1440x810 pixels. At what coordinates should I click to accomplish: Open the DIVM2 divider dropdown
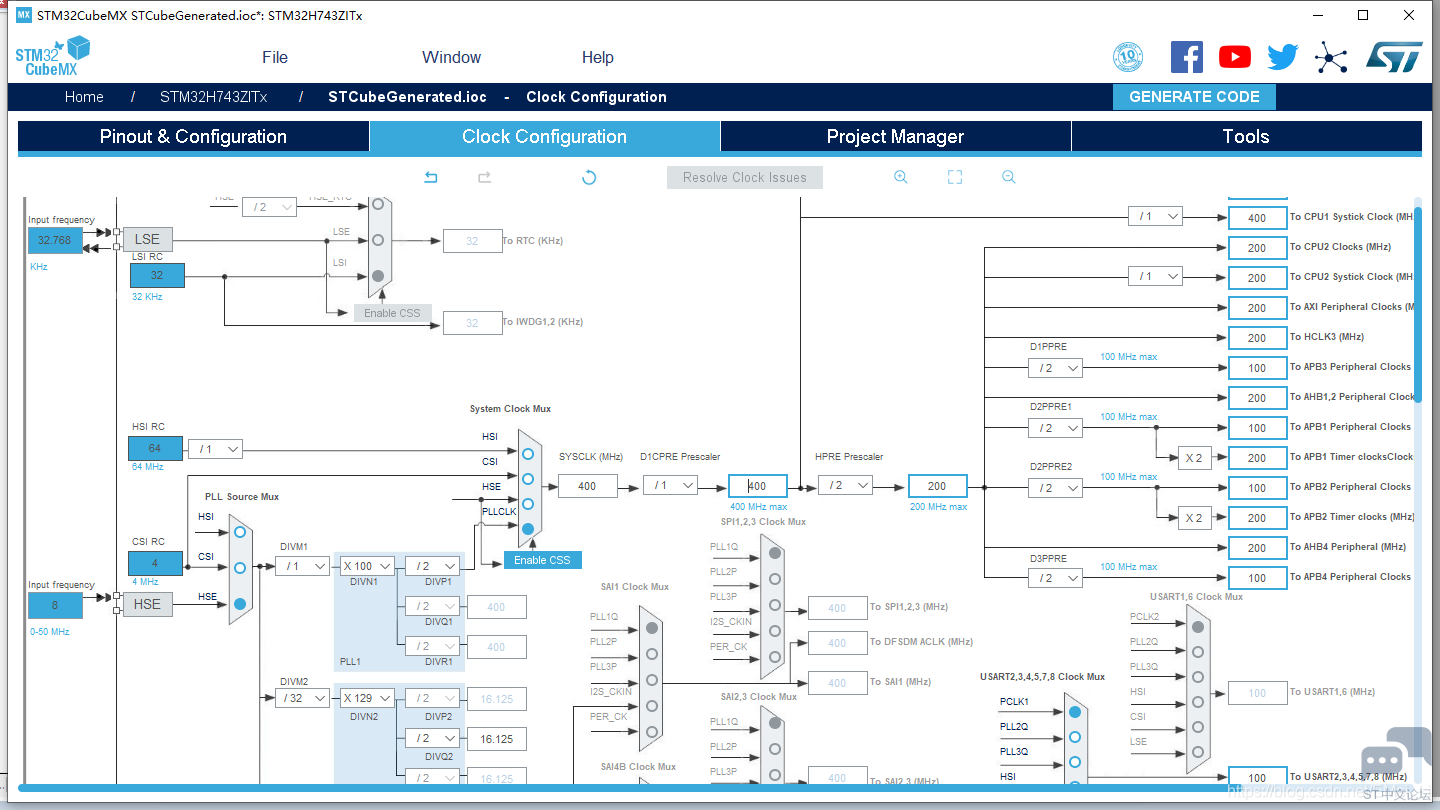tap(303, 698)
